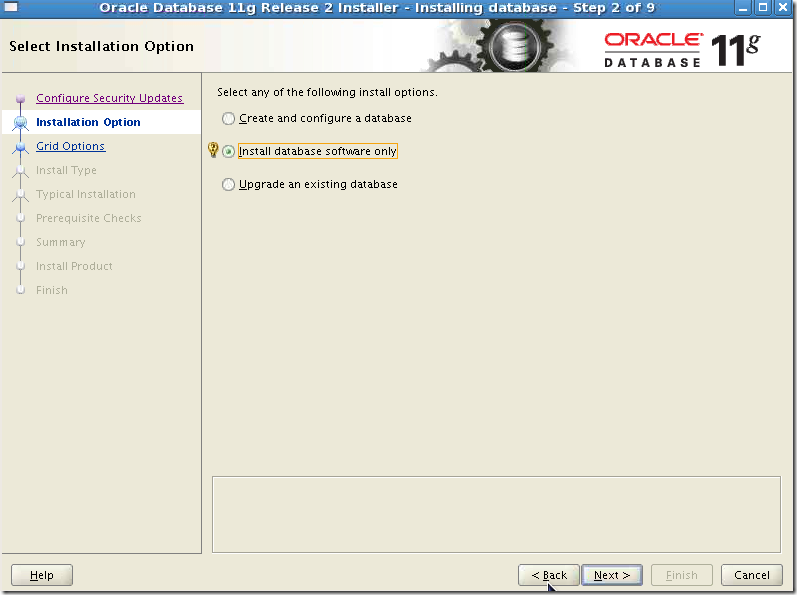Proceed with Next button
This screenshot has height=595, width=797.
point(612,575)
